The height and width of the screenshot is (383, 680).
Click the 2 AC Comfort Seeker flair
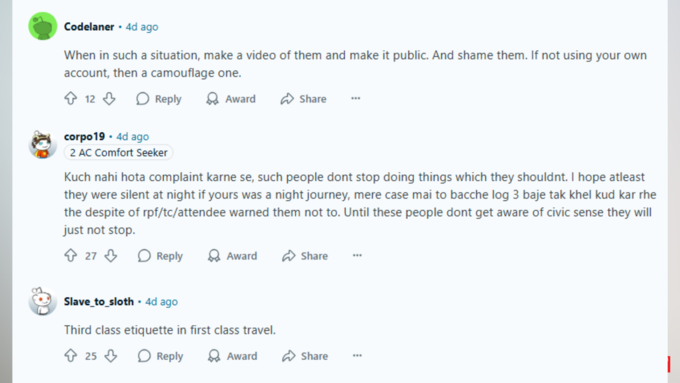tap(118, 153)
